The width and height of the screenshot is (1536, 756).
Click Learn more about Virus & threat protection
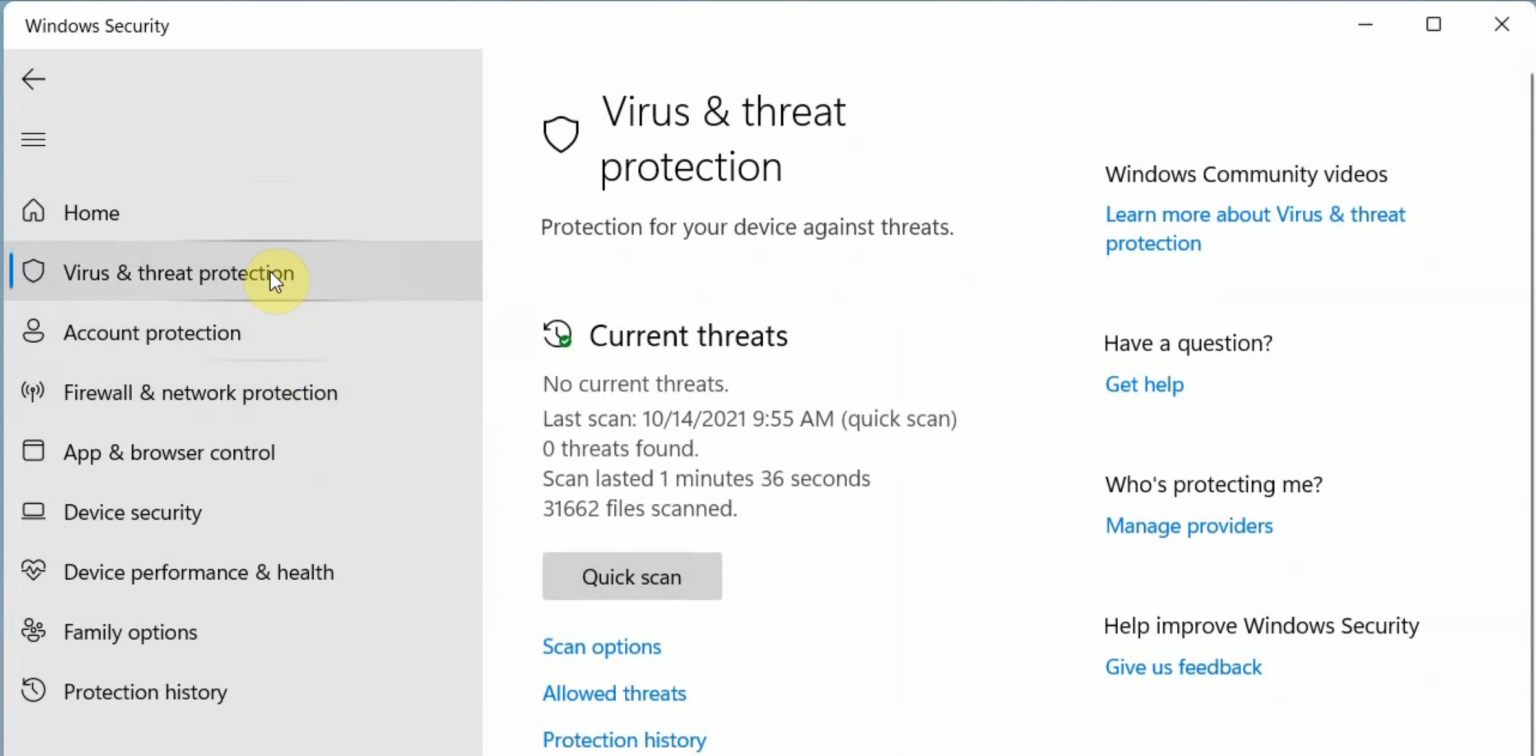tap(1255, 228)
